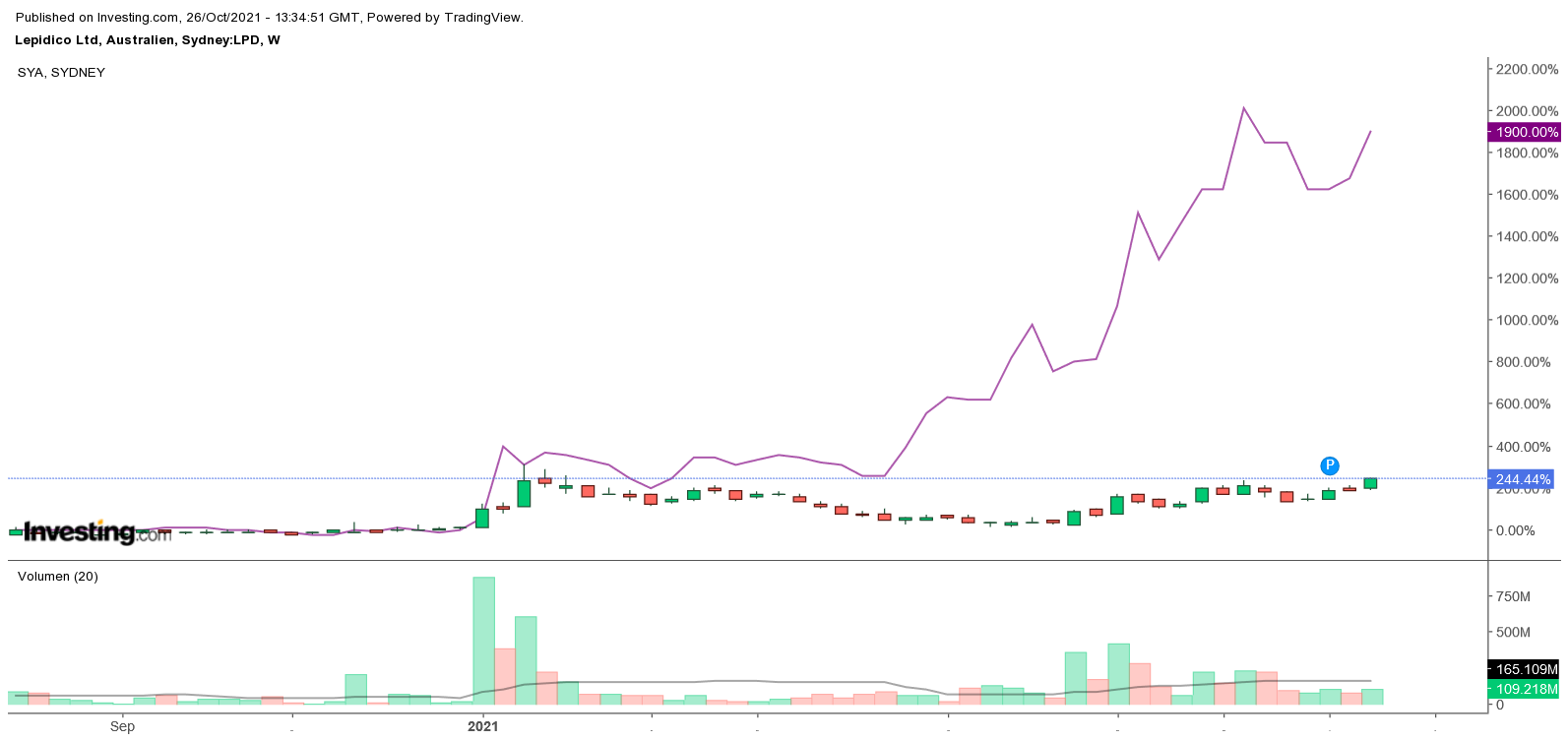This screenshot has width=1568, height=741.
Task: Click the tallest green volume bar
Action: coord(483,641)
